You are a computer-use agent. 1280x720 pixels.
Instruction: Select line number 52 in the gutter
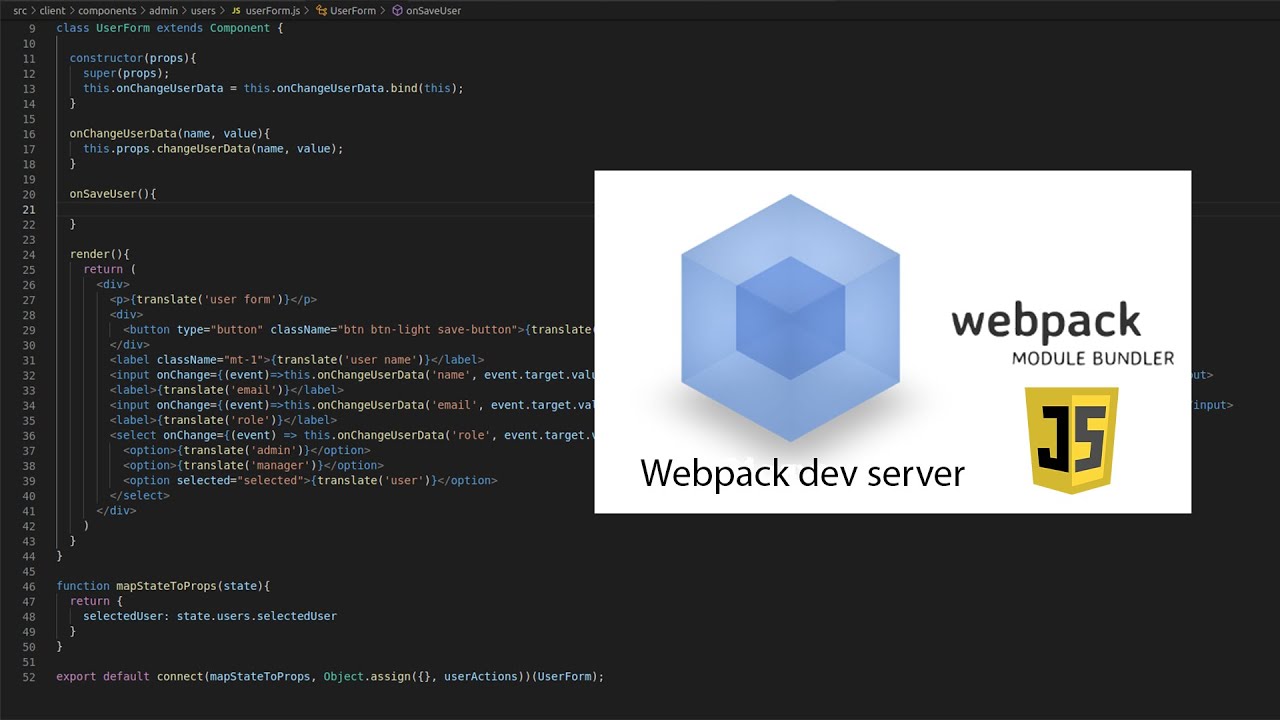click(x=29, y=677)
